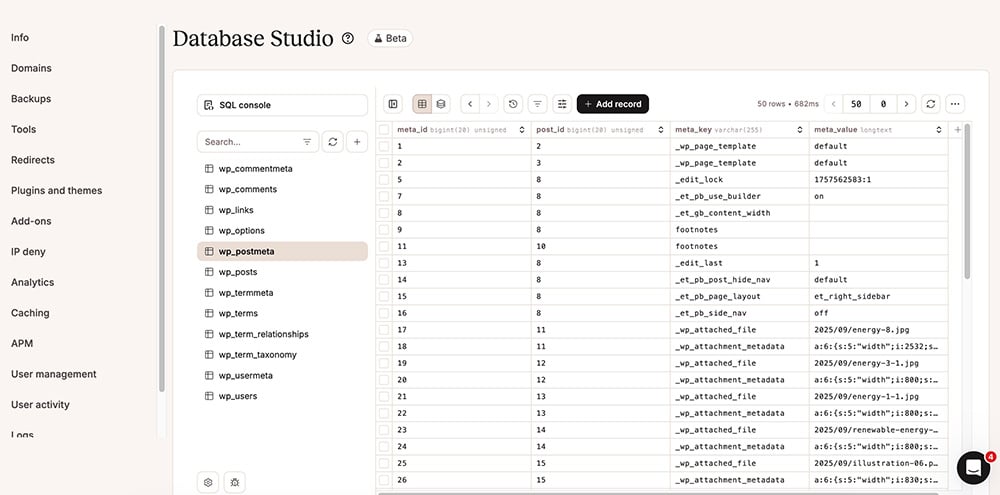Toggle the select-all rows checkbox
1000x495 pixels.
pyautogui.click(x=384, y=129)
